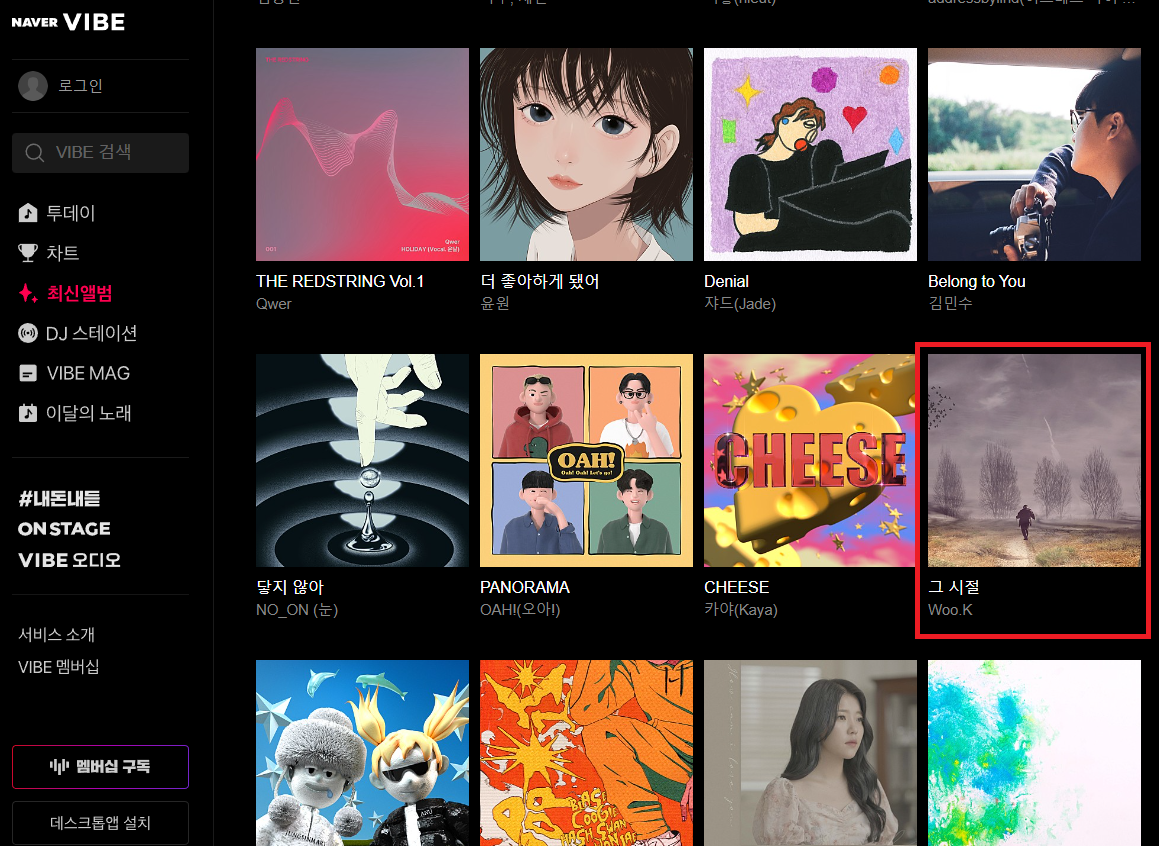The image size is (1159, 846).
Task: Open the Belong to You album cover
Action: coord(1034,154)
